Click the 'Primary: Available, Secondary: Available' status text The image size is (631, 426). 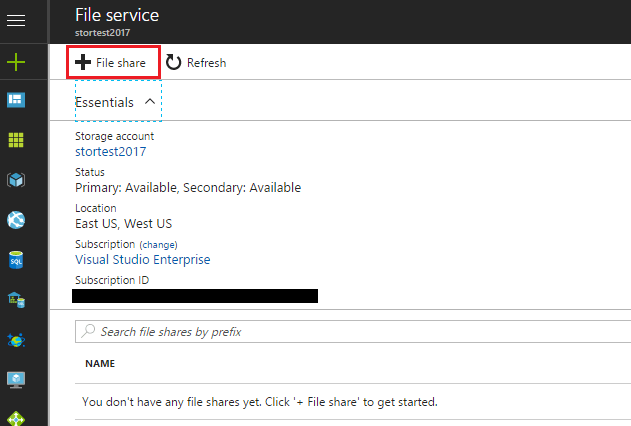(x=188, y=187)
